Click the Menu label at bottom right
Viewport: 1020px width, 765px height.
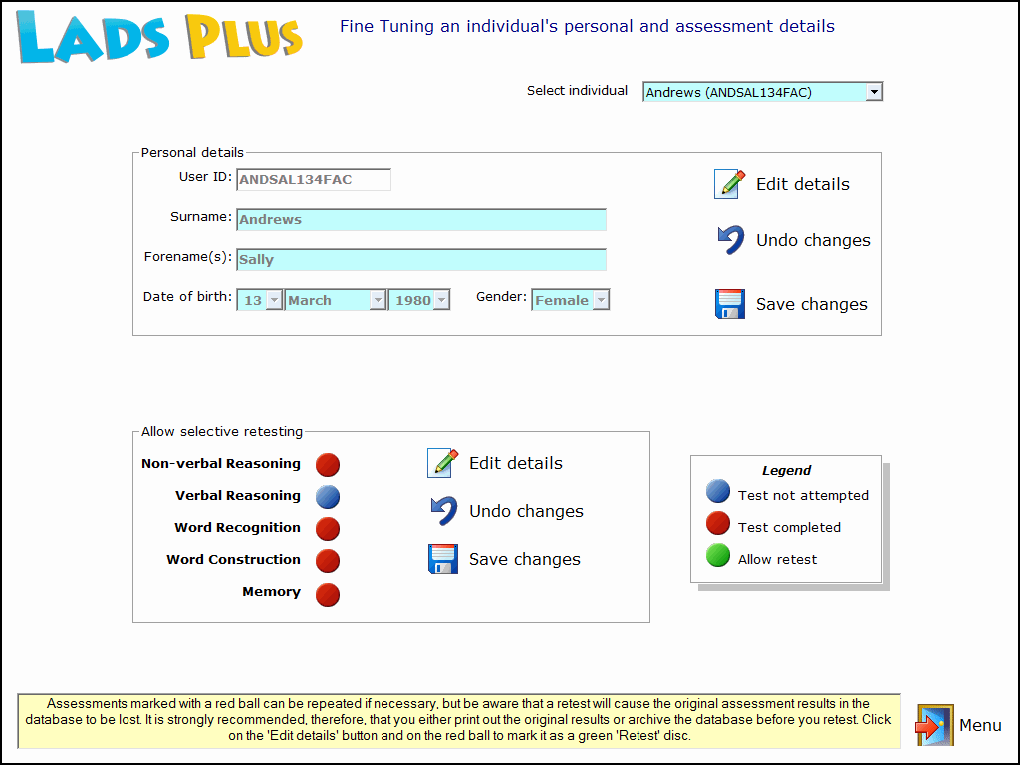point(980,725)
